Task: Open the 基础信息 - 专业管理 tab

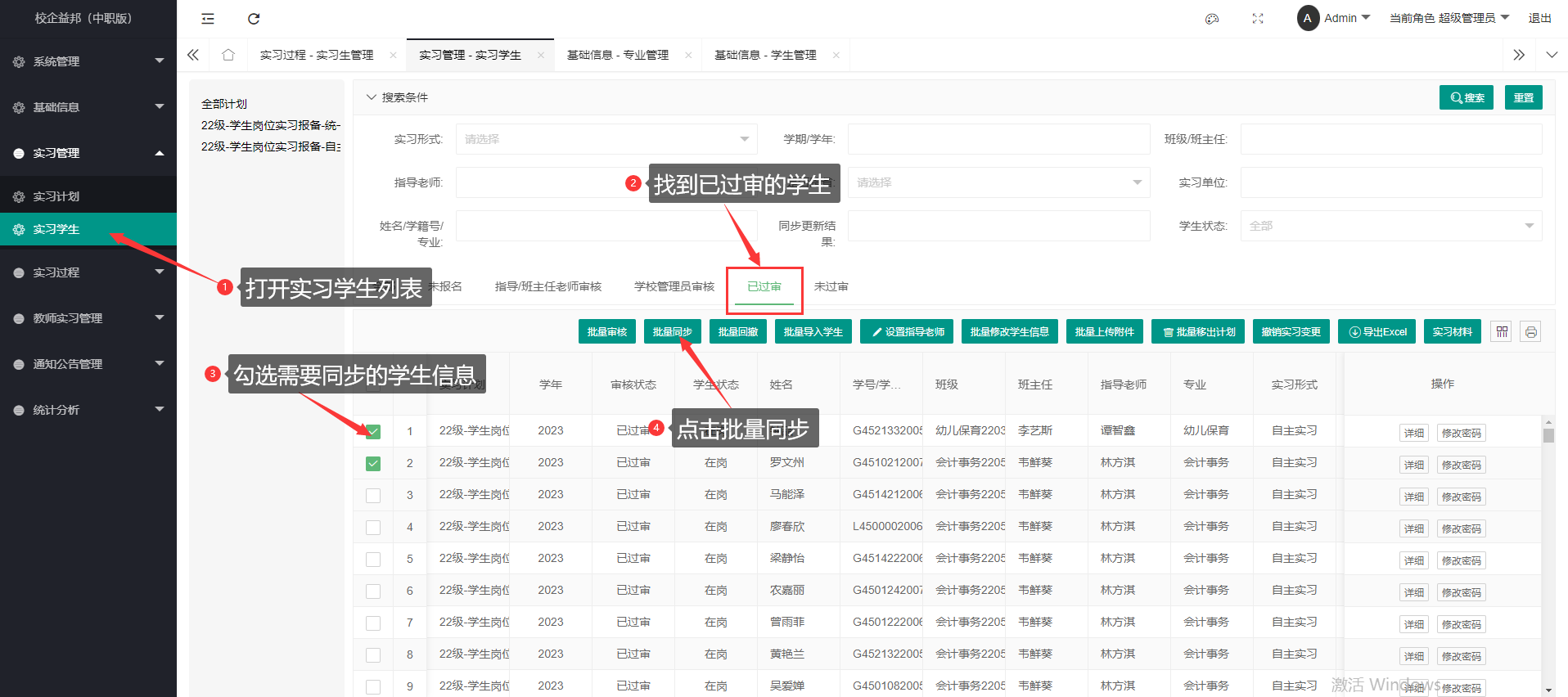Action: (618, 55)
